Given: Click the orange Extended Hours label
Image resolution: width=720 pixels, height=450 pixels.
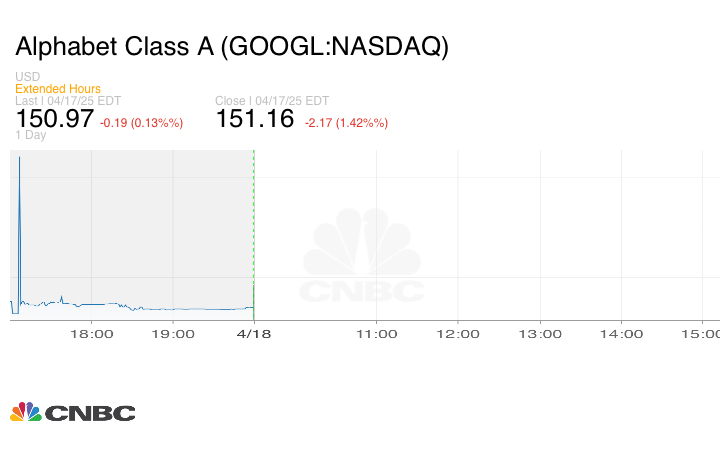Looking at the screenshot, I should (x=57, y=89).
